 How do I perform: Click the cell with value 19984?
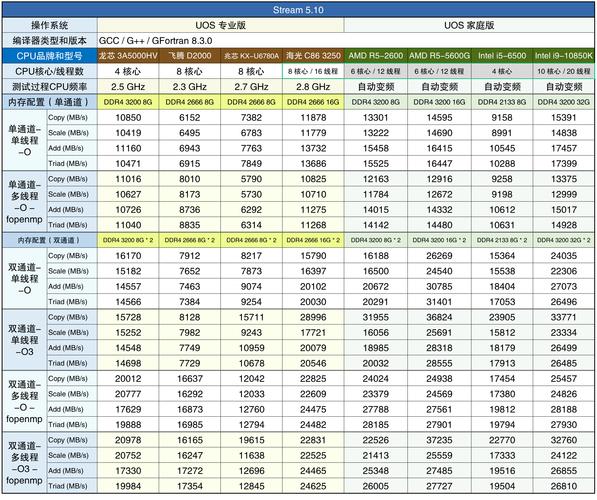pyautogui.click(x=128, y=486)
